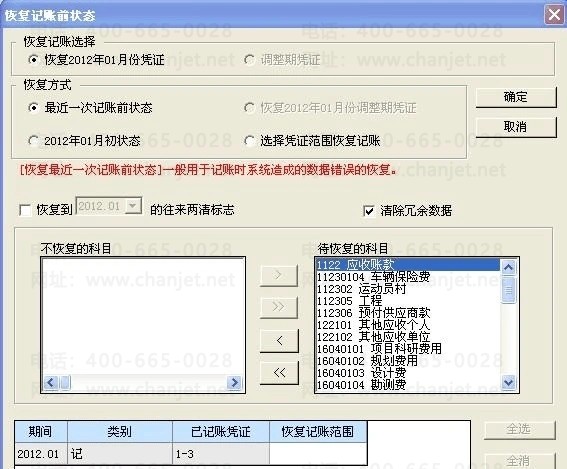Select list item 122102 其他应收单位
The height and width of the screenshot is (469, 567).
coord(408,337)
